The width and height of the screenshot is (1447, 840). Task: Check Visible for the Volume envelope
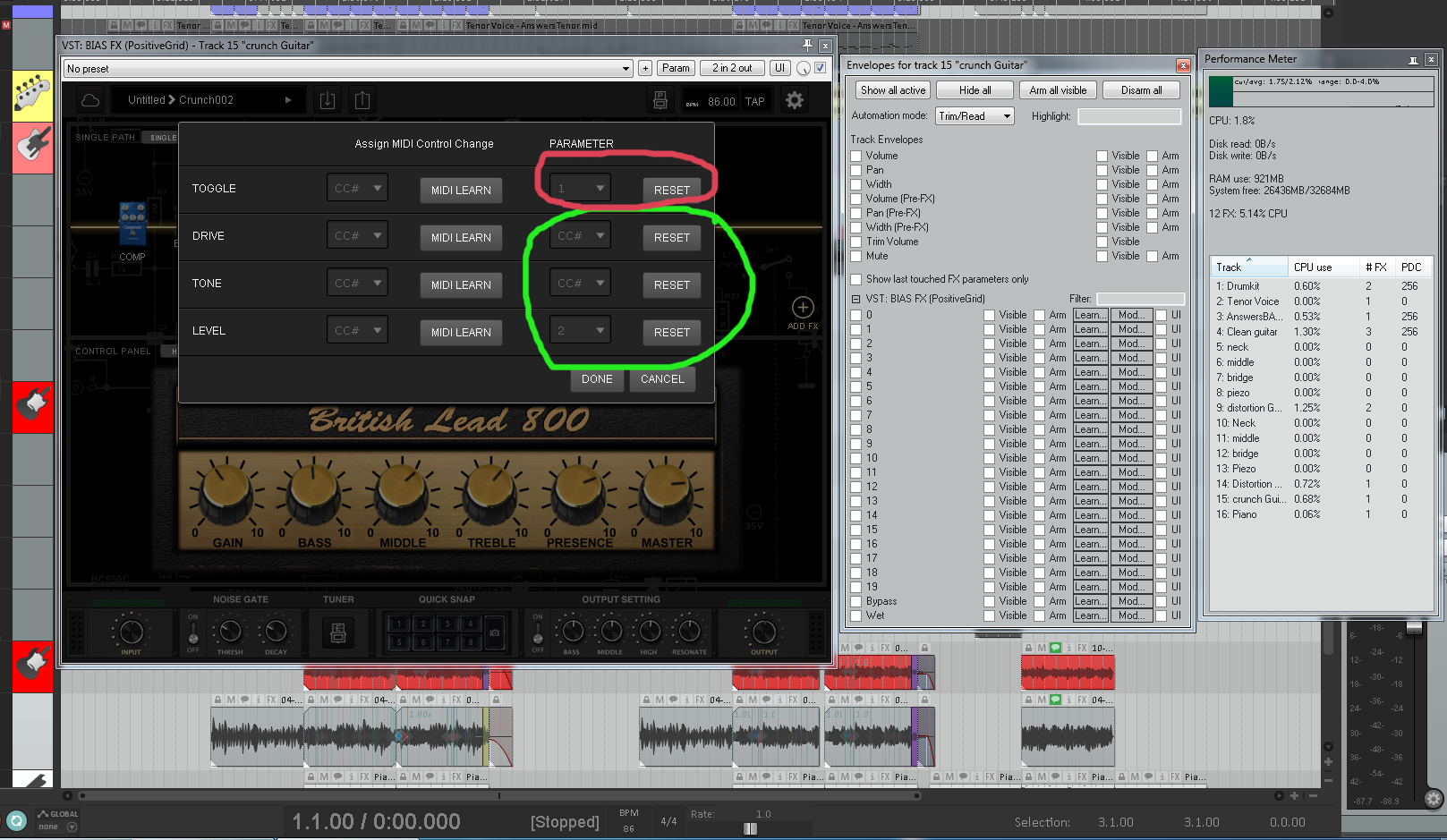click(x=1102, y=156)
